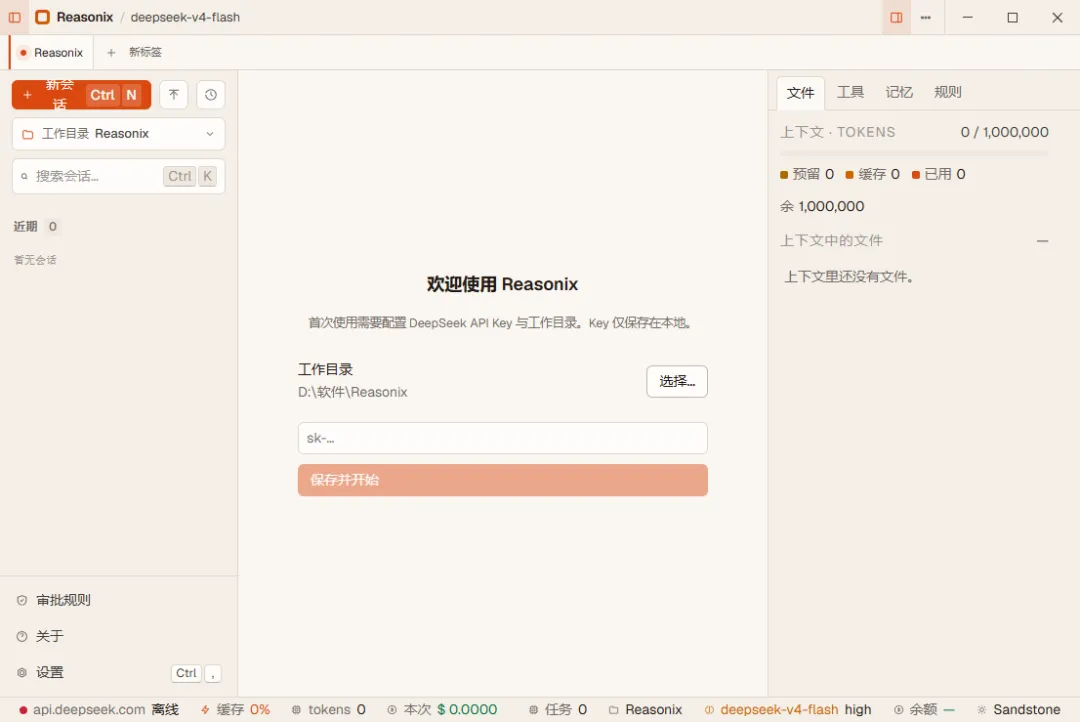The width and height of the screenshot is (1080, 722).
Task: Click the question icon beside 关于
Action: pyautogui.click(x=22, y=637)
